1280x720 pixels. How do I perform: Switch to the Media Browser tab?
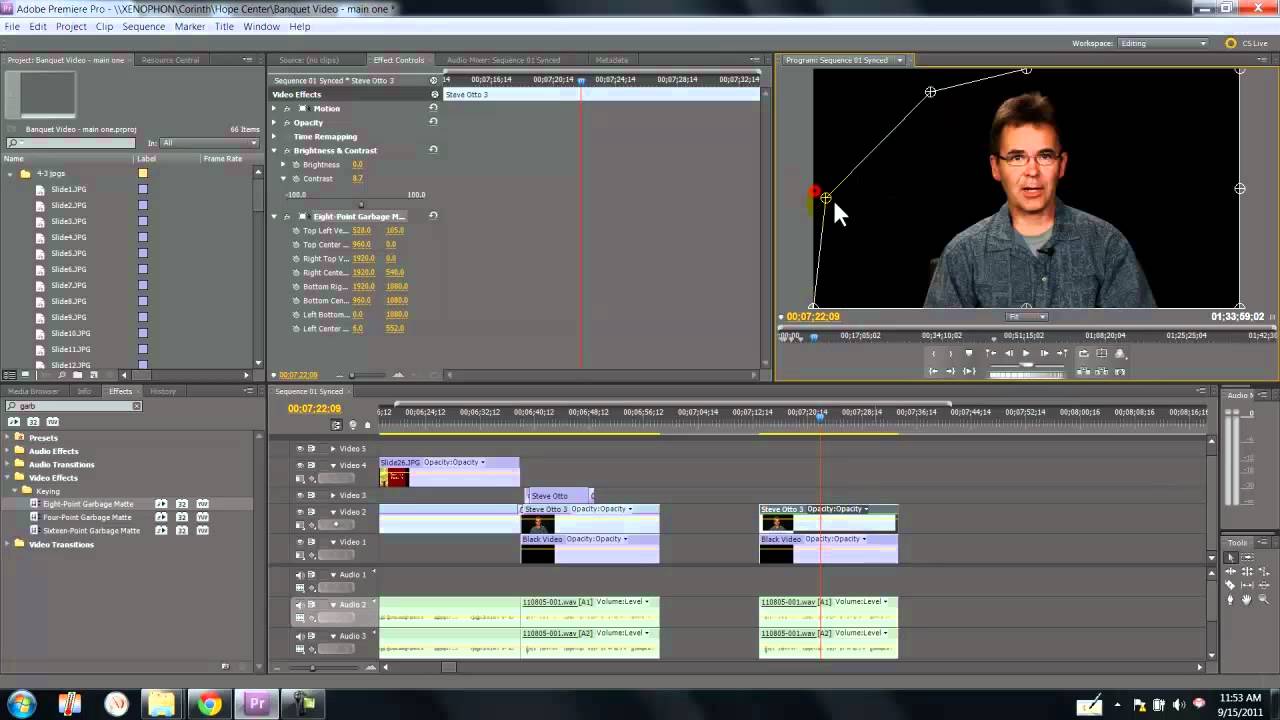pyautogui.click(x=33, y=391)
